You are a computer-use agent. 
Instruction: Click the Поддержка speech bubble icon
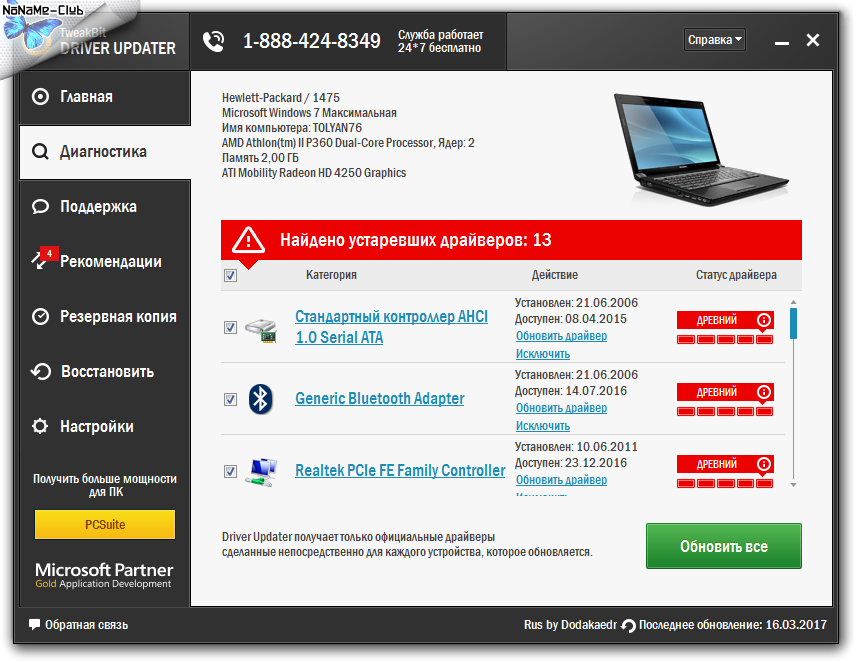[40, 206]
